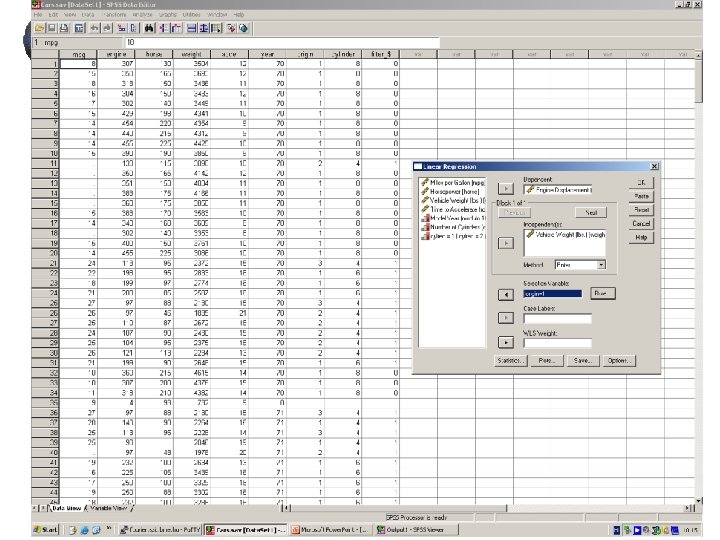
Task: Click the Print toolbar icon
Action: tap(64, 28)
